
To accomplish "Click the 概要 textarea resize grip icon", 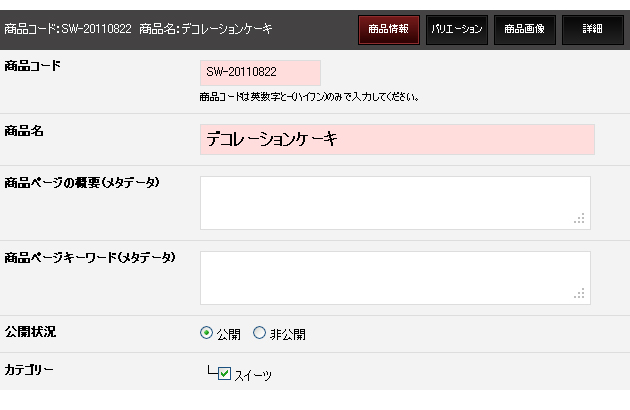I will click(x=579, y=218).
